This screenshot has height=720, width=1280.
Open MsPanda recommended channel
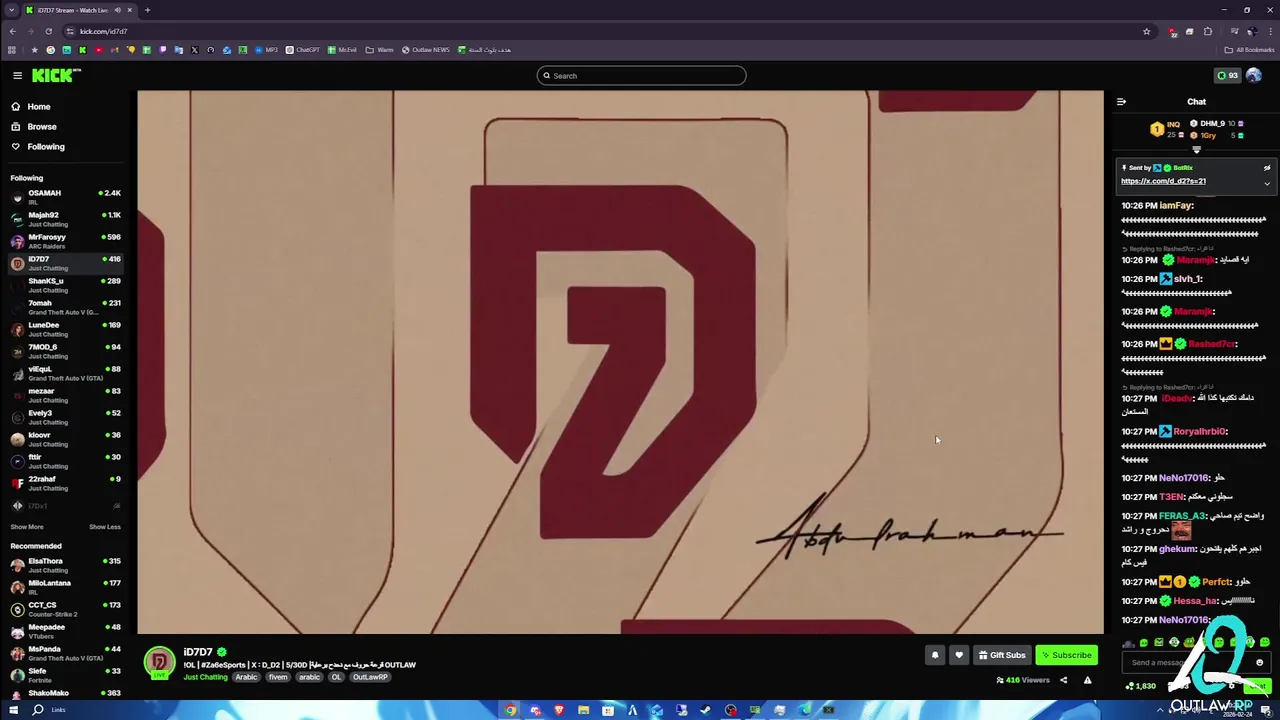coord(65,653)
